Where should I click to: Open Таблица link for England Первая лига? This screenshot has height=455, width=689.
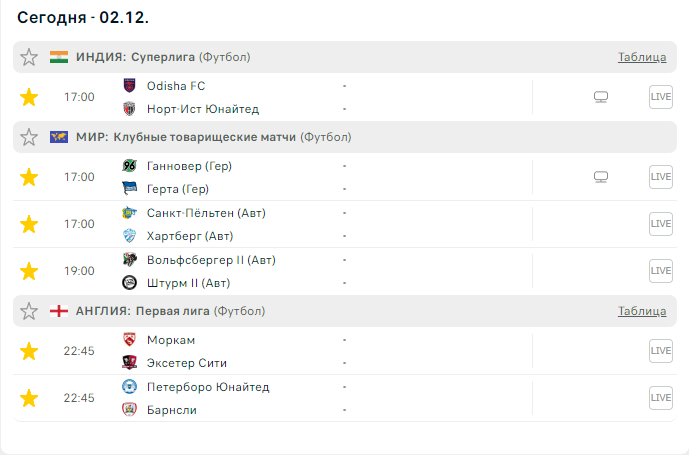click(642, 311)
